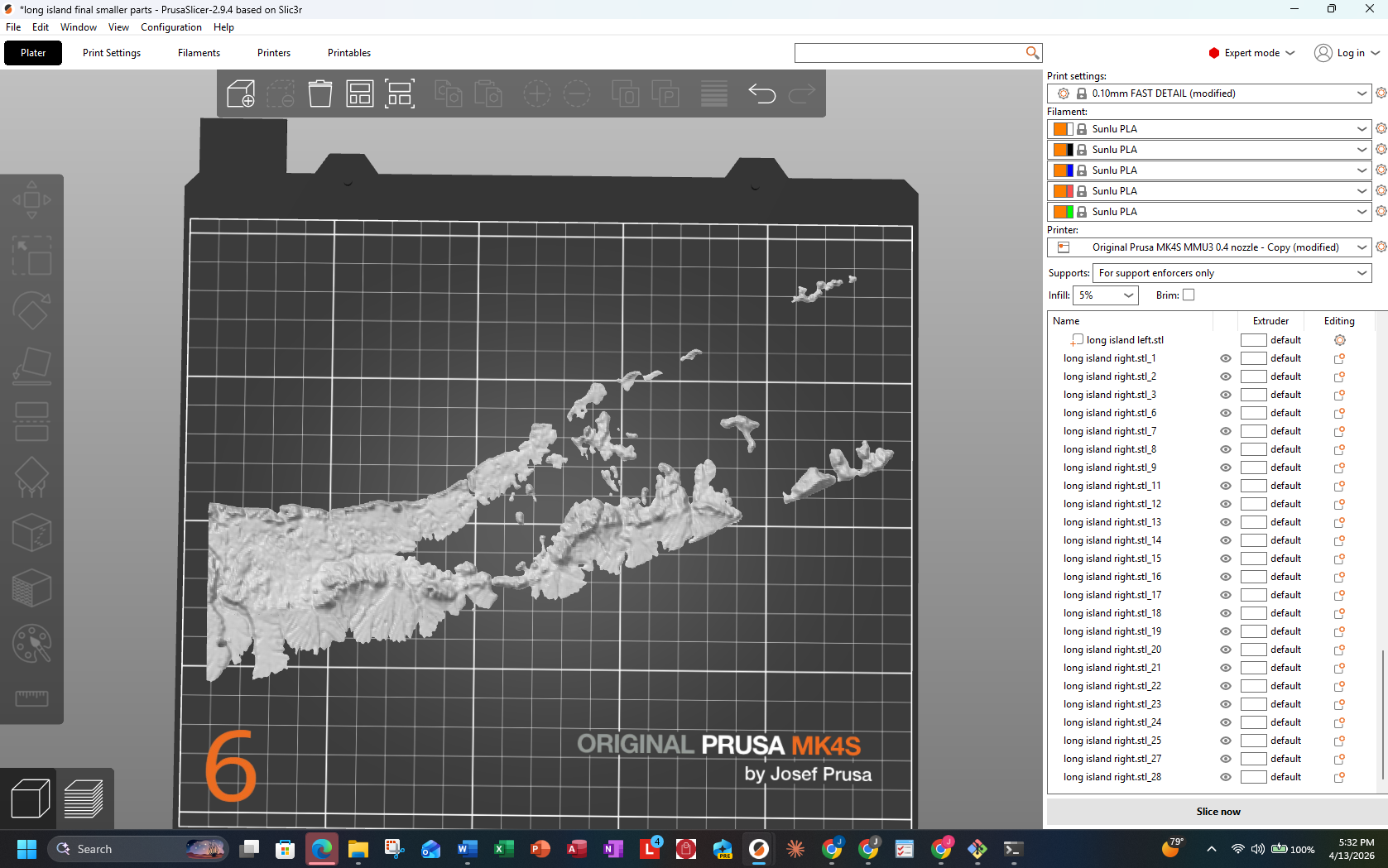The width and height of the screenshot is (1388, 868).
Task: Hide long island right.stl_19 with eye icon
Action: click(x=1226, y=631)
